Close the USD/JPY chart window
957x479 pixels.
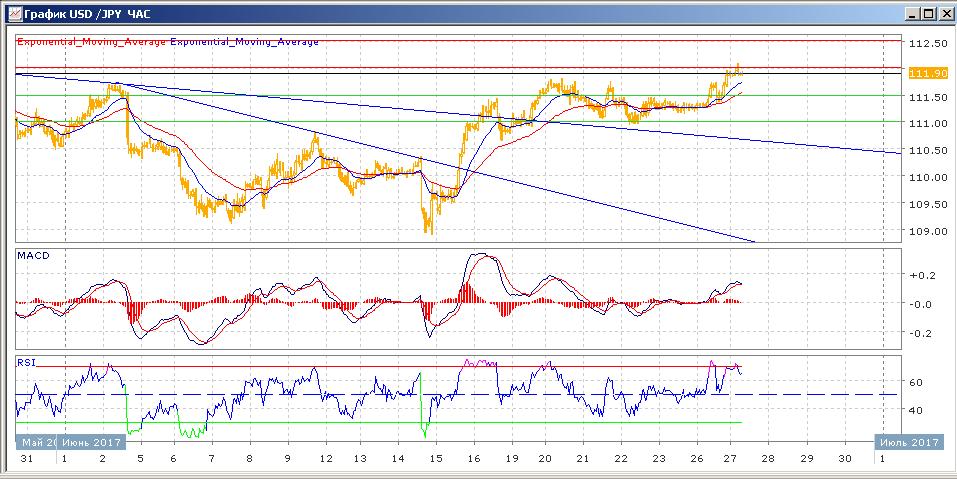point(944,13)
